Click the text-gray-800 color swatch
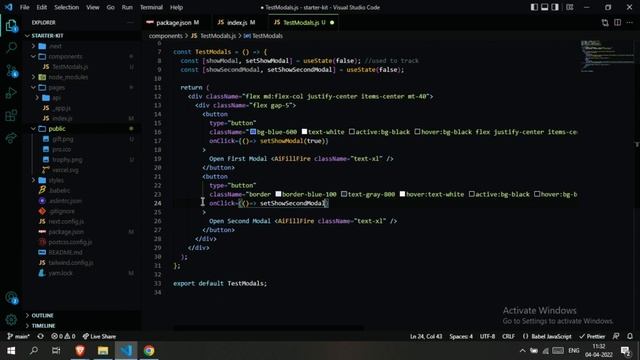This screenshot has width=640, height=360. click(344, 194)
